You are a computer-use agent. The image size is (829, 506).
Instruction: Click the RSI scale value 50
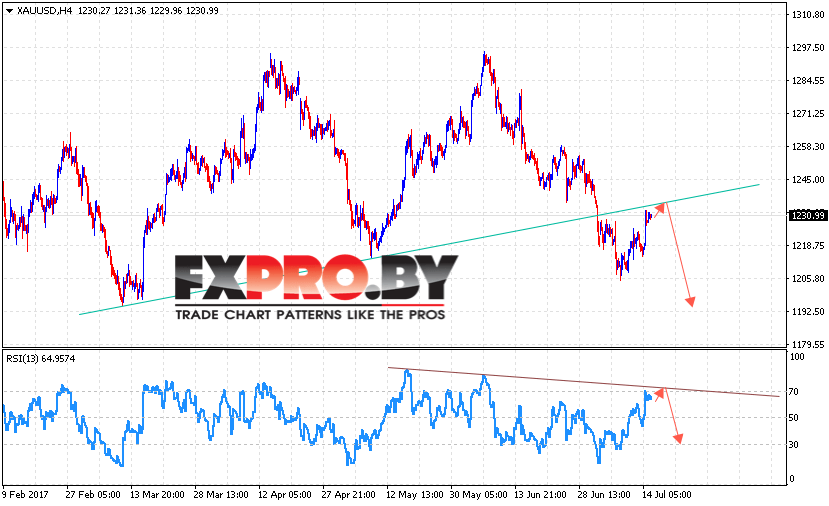[794, 418]
